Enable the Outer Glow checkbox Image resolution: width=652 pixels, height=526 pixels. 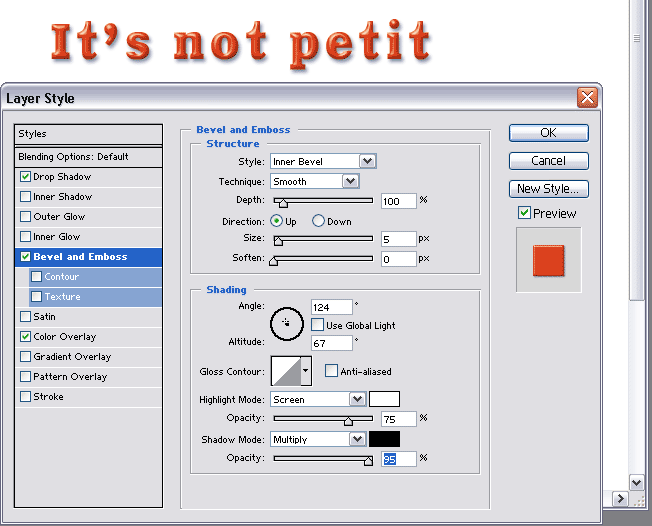click(25, 217)
